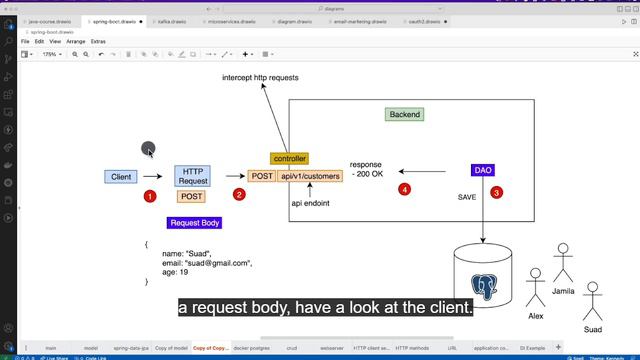Switch to java-course.drawio tab

tap(49, 22)
